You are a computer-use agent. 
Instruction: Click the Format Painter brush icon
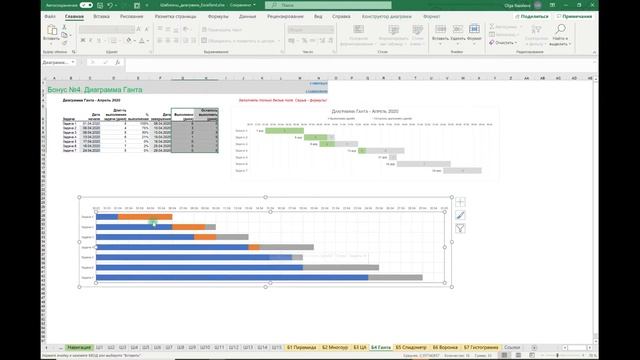click(x=64, y=42)
